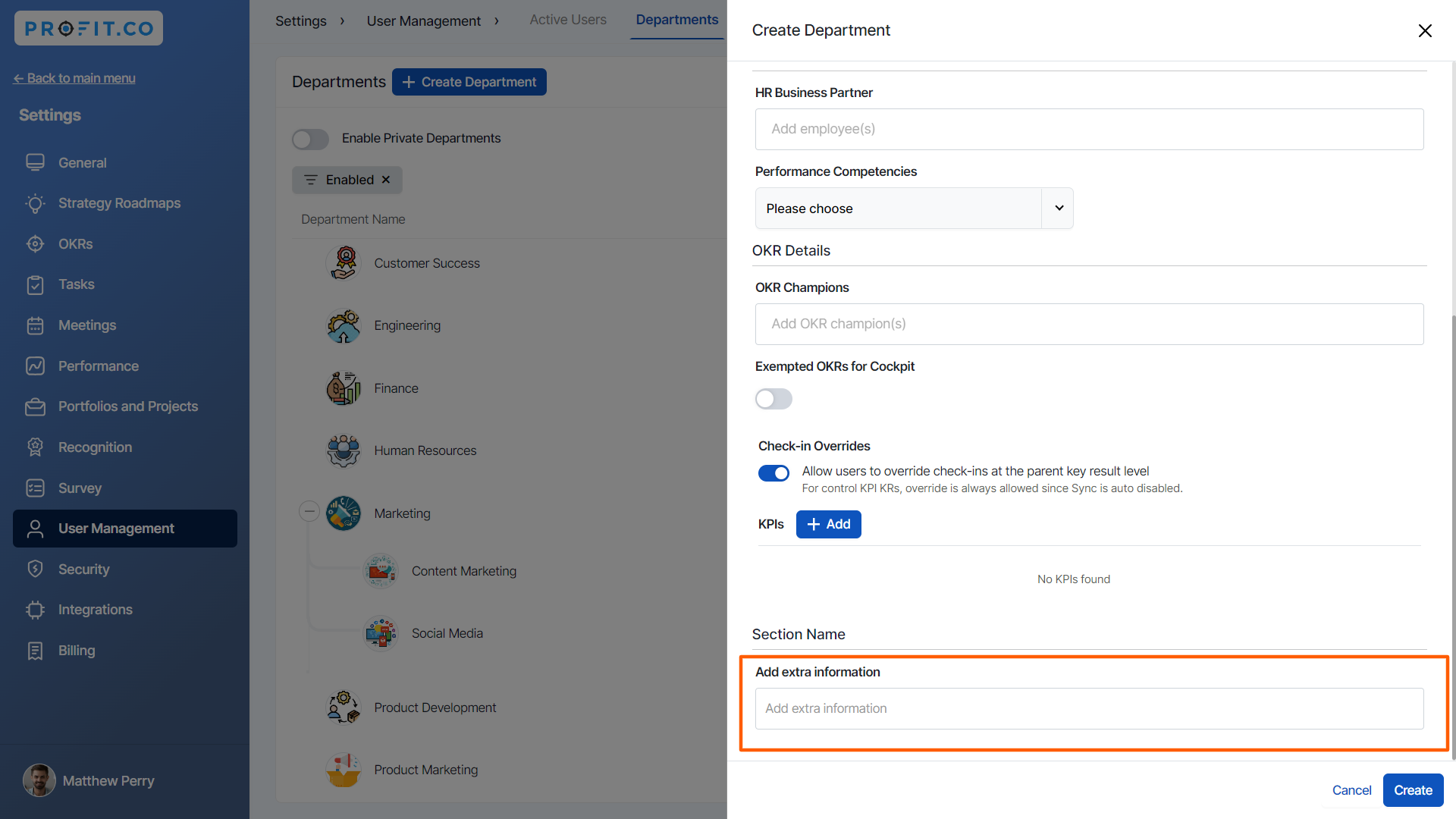
Task: Click the Add extra information field
Action: click(1089, 708)
